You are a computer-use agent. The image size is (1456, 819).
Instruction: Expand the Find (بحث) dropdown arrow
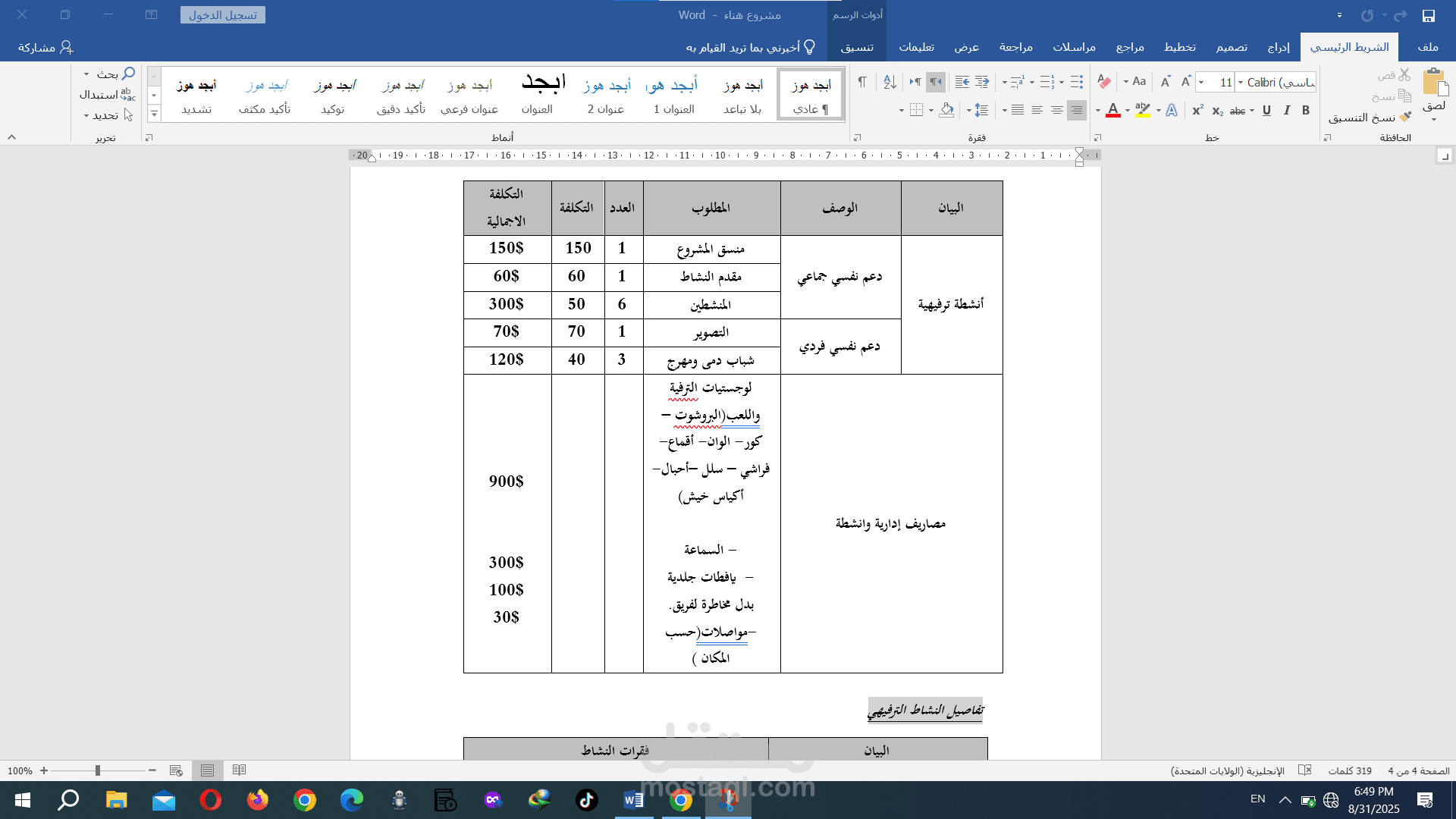point(86,74)
